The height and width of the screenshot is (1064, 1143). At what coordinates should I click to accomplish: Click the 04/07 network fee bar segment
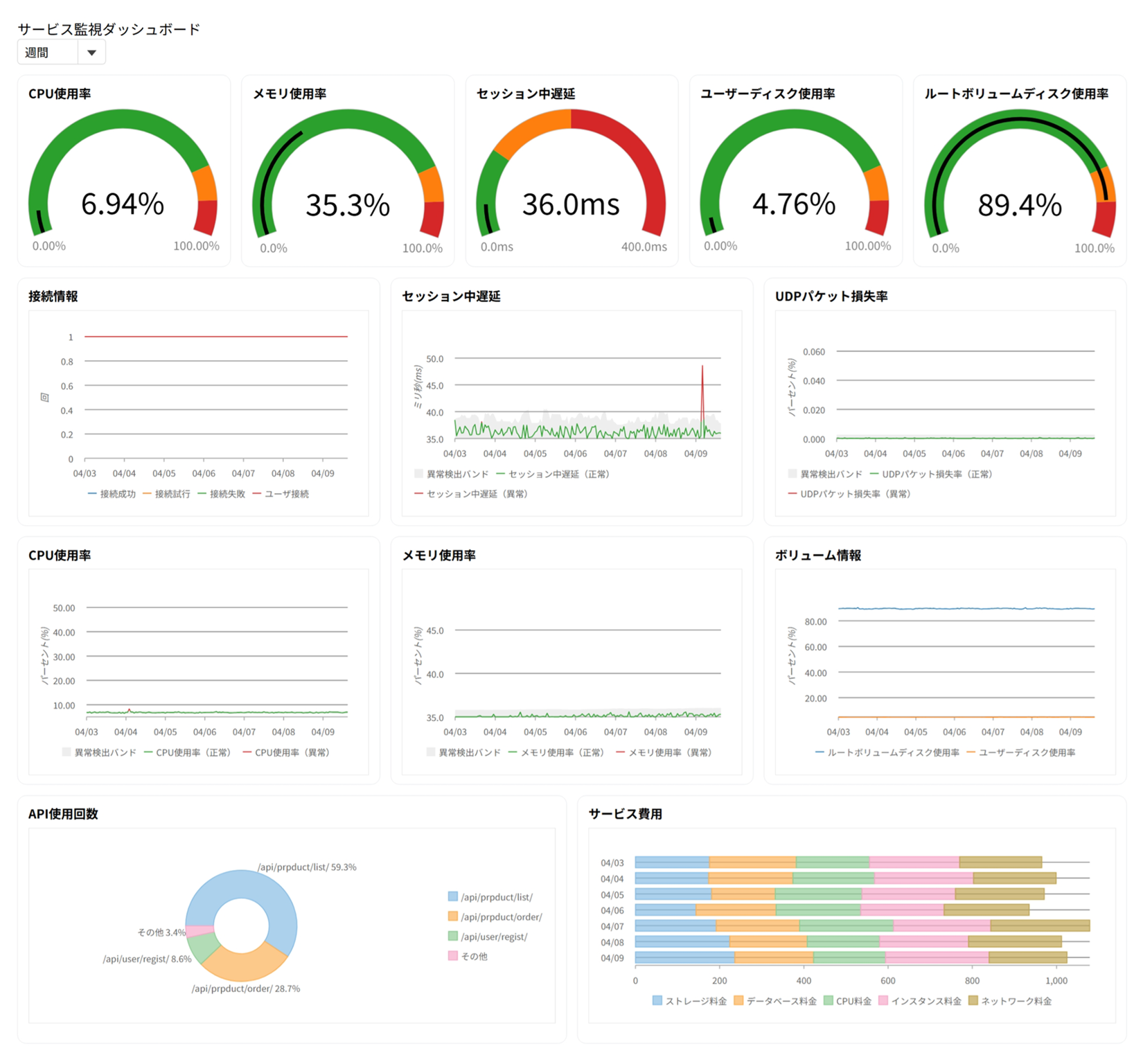tap(1040, 926)
